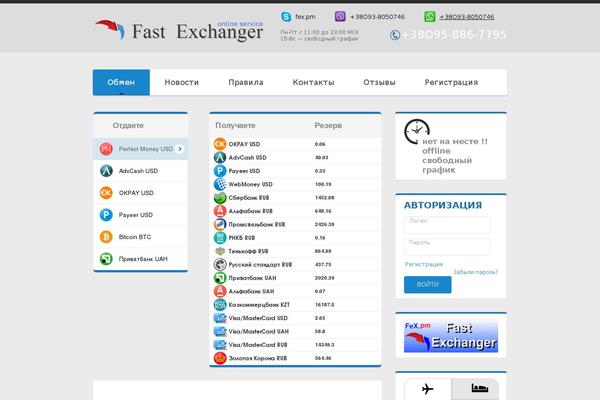
Task: Click the Payeer USD icon in Получаете list
Action: coord(220,171)
